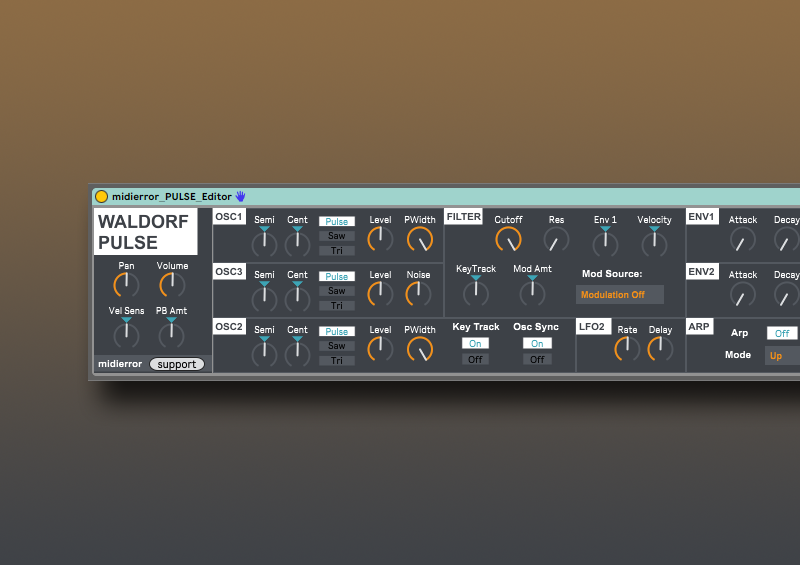
Task: Click the filter Env 1 knob
Action: (605, 242)
